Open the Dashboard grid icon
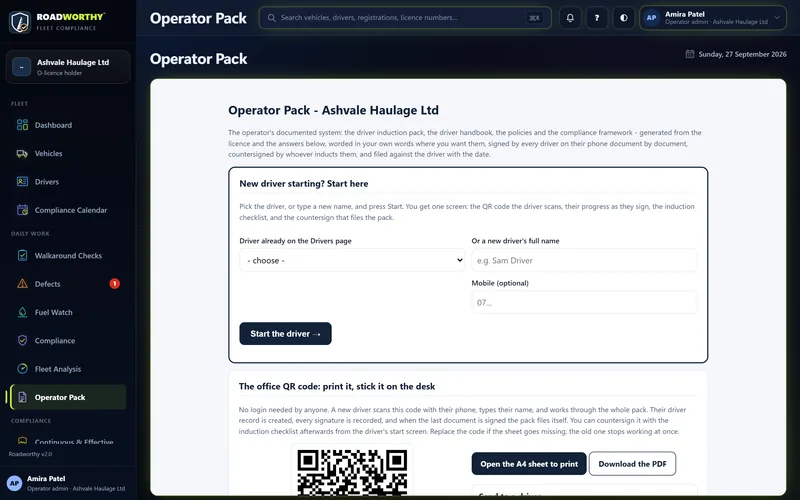 click(22, 125)
